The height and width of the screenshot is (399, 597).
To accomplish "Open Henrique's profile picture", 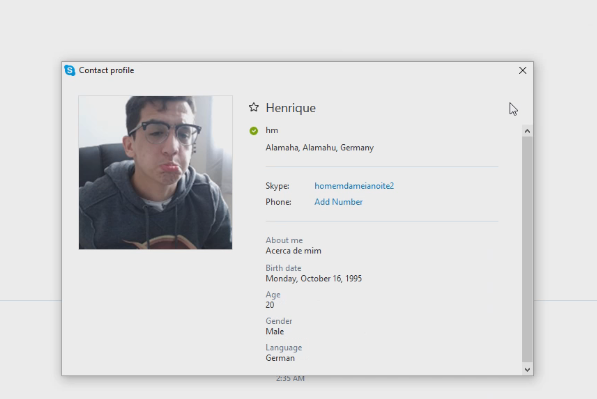I will [x=155, y=172].
